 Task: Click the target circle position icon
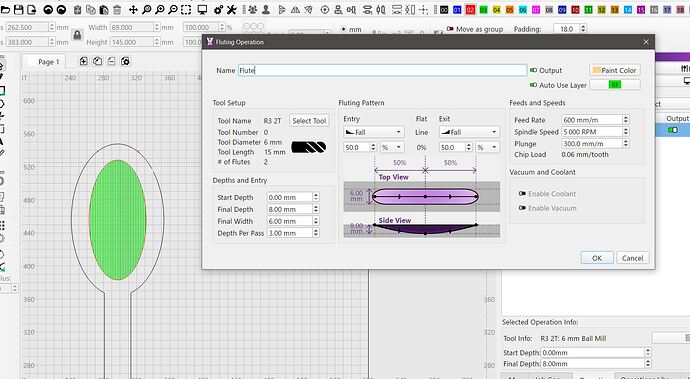point(325,9)
